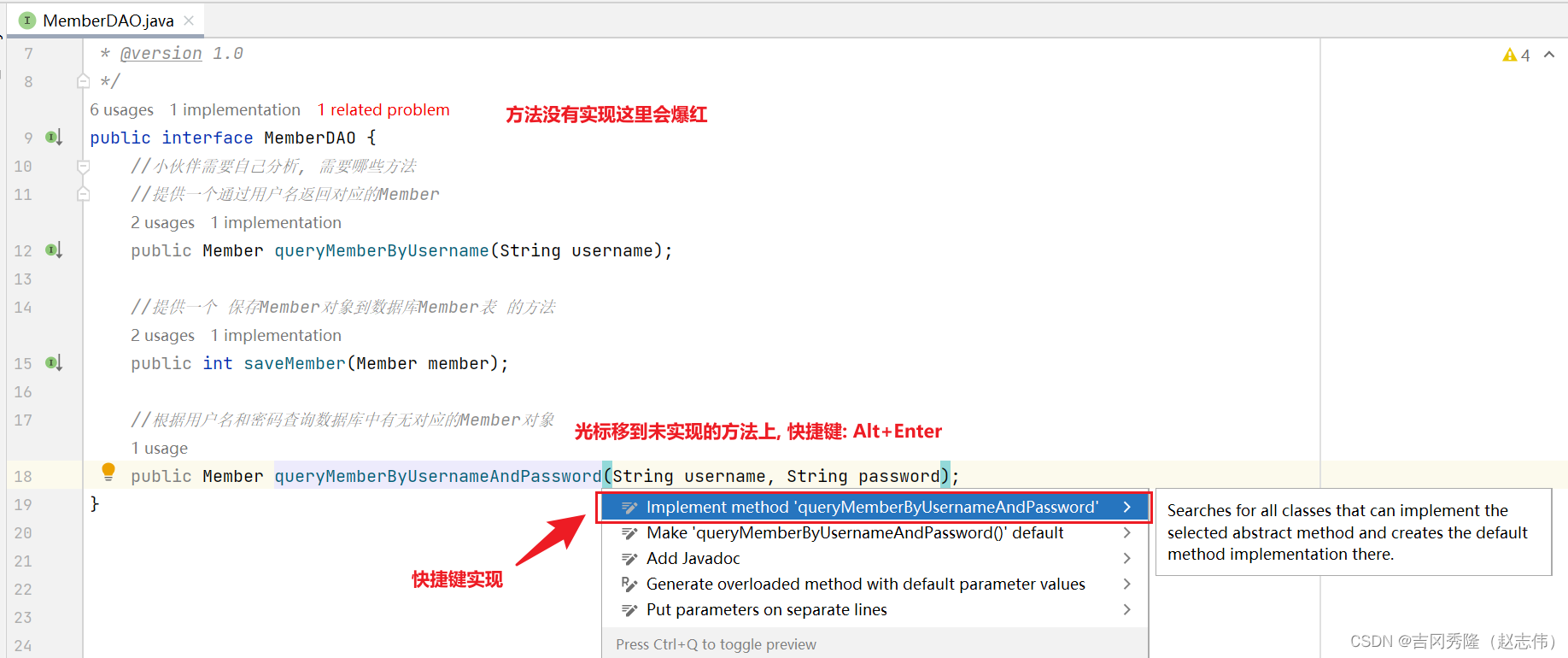
Task: Choose Generate overloaded method with default parameter values
Action: click(875, 584)
